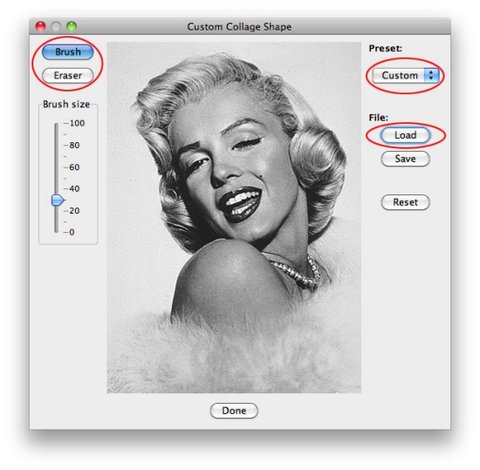Viewport: 480px width, 470px height.
Task: Click the green zoom window button
Action: click(71, 26)
